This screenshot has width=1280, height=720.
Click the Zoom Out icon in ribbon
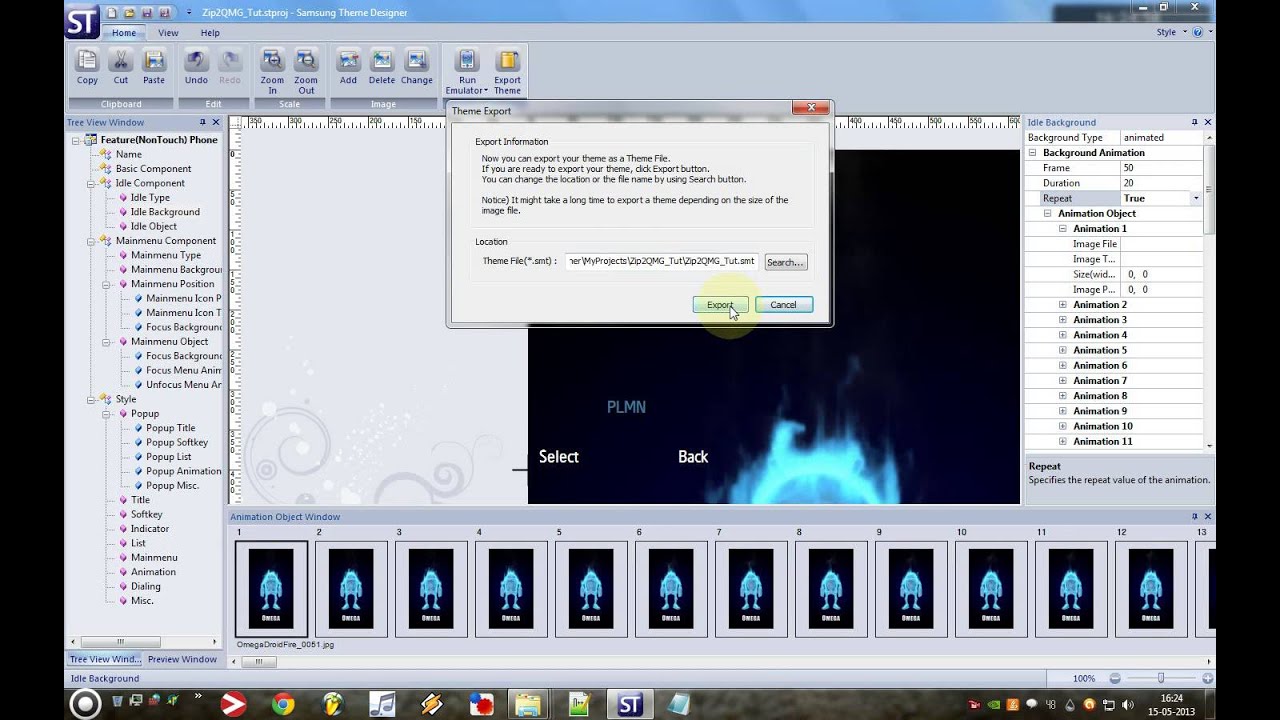point(306,60)
